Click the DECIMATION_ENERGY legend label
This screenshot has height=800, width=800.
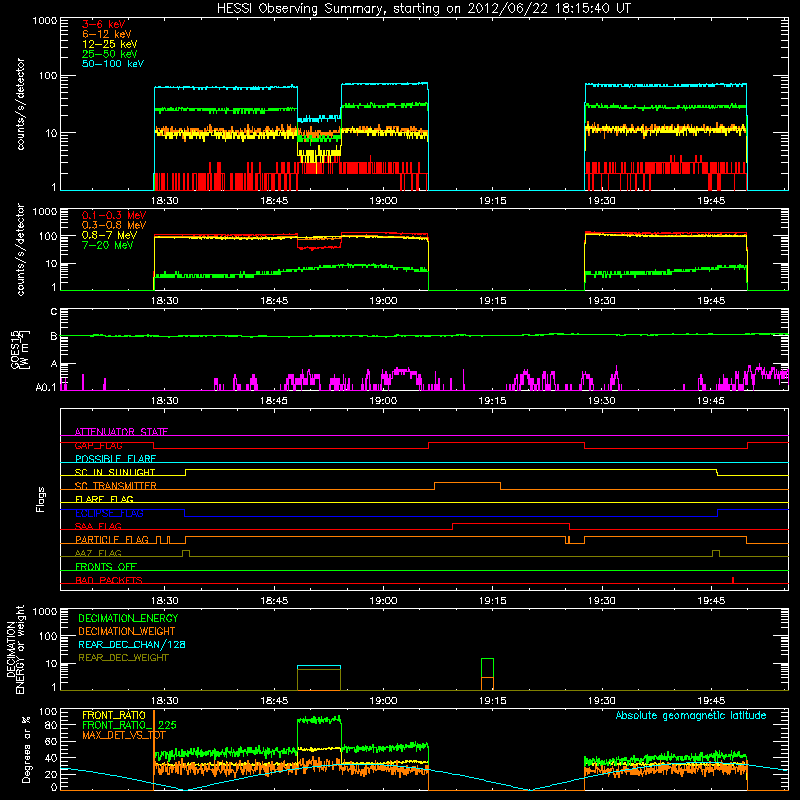pos(128,618)
